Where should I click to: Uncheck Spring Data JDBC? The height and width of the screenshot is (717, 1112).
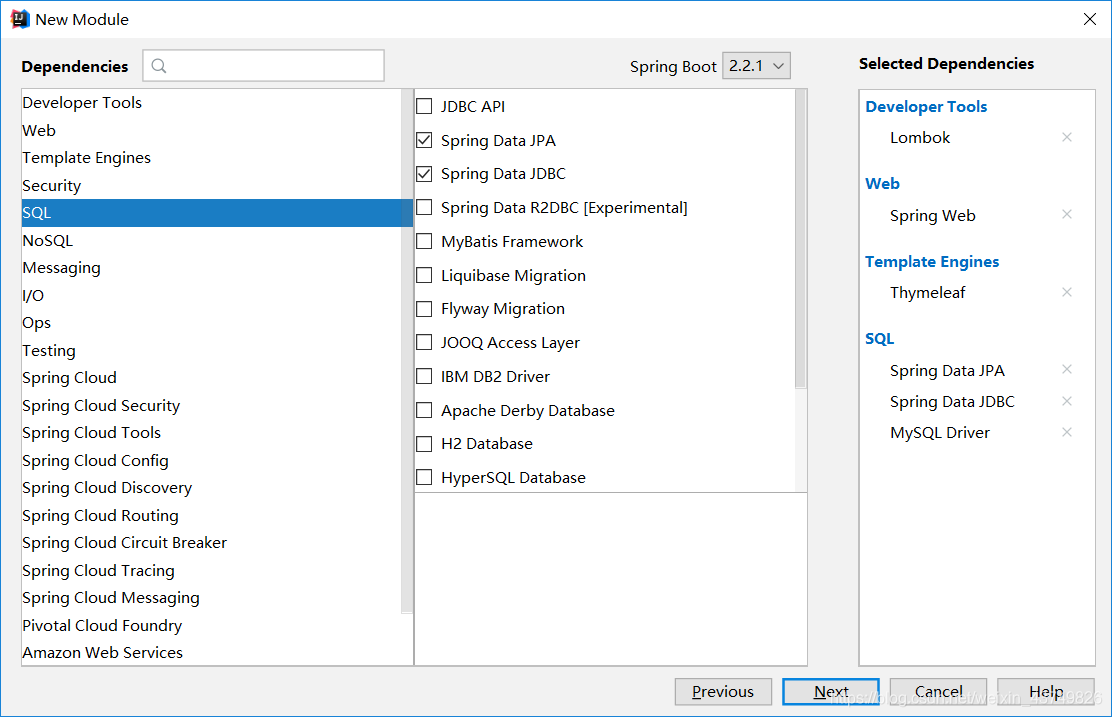tap(424, 174)
